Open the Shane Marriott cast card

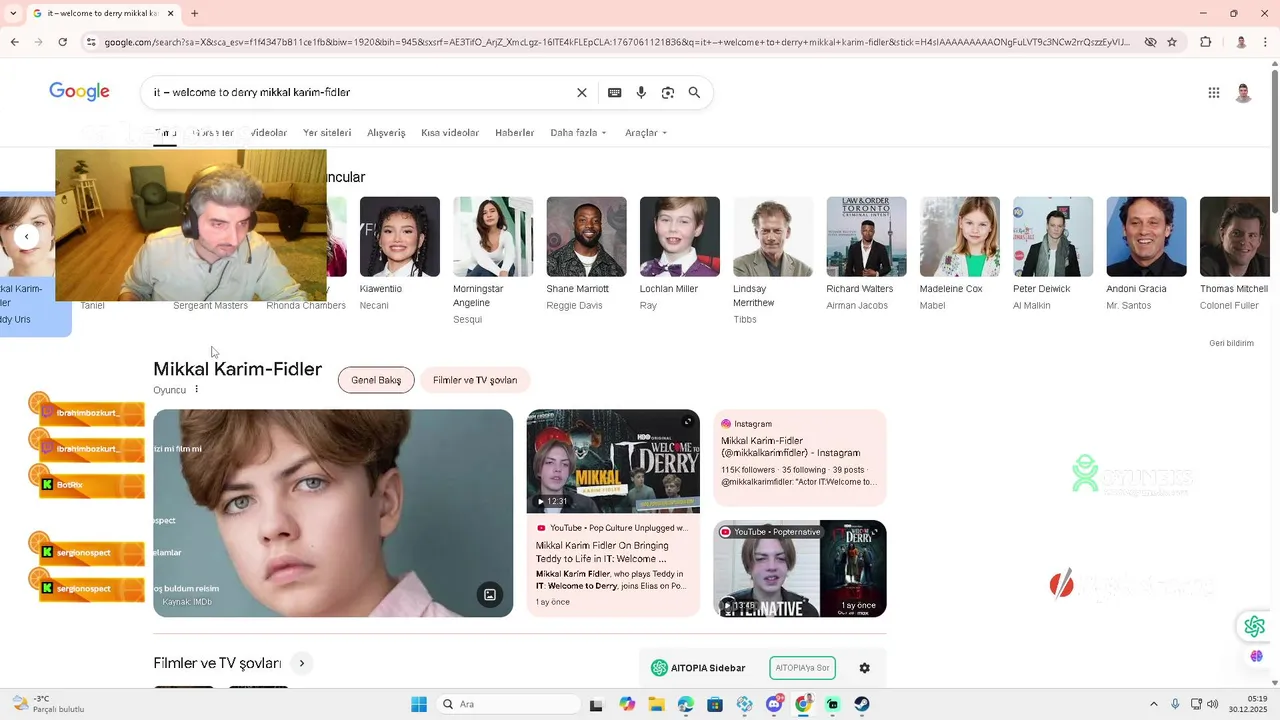coord(587,254)
